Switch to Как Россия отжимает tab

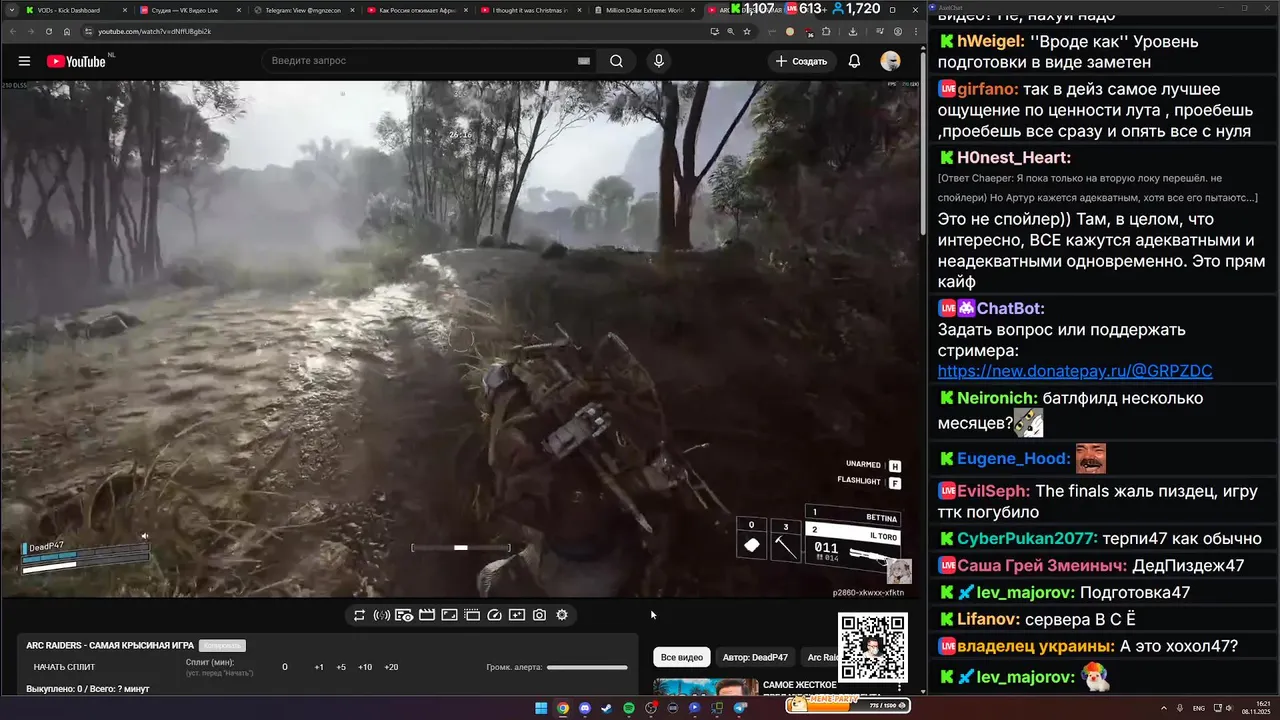pyautogui.click(x=416, y=10)
